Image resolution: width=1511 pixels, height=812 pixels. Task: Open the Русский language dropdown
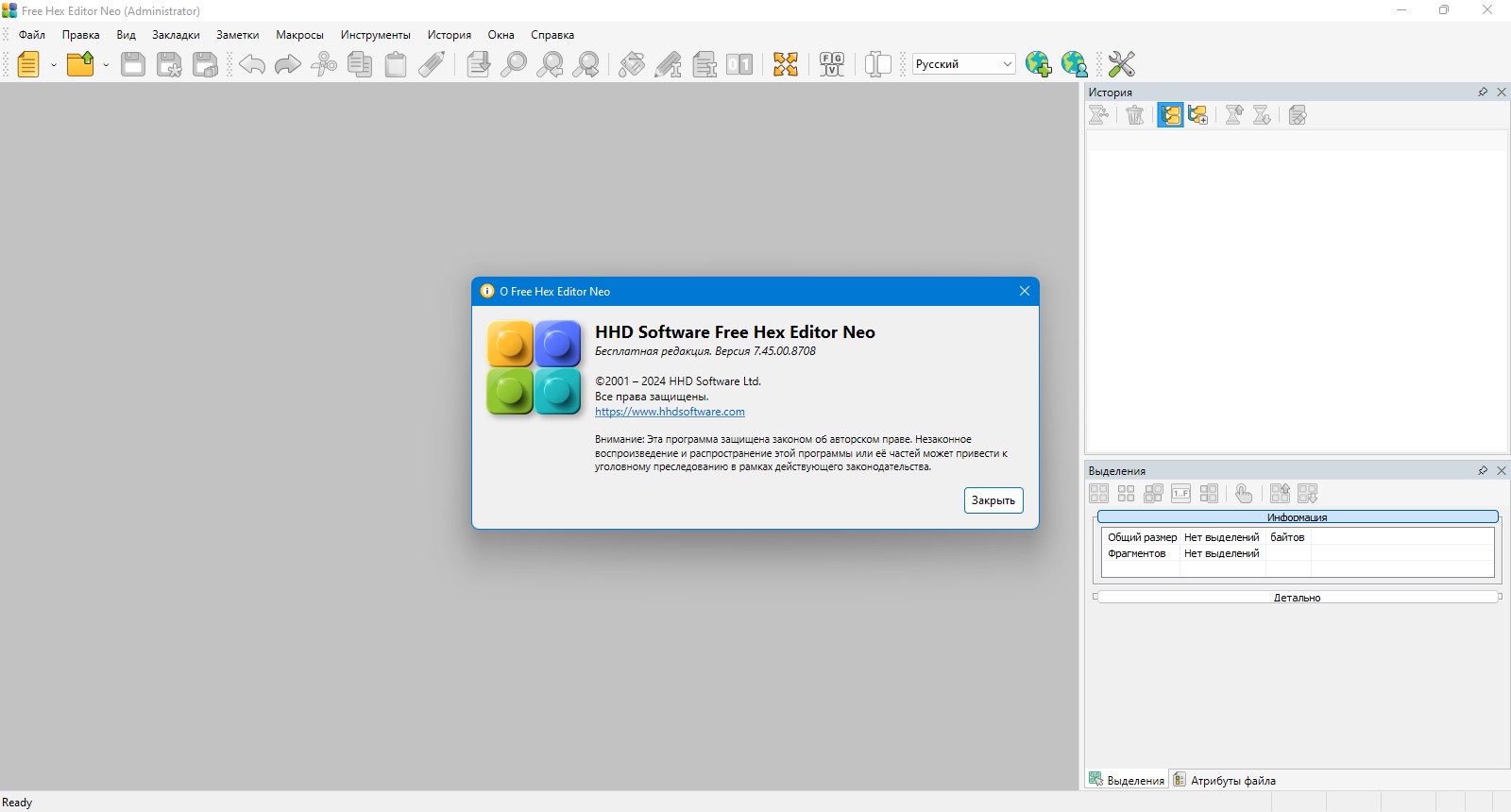(x=964, y=64)
